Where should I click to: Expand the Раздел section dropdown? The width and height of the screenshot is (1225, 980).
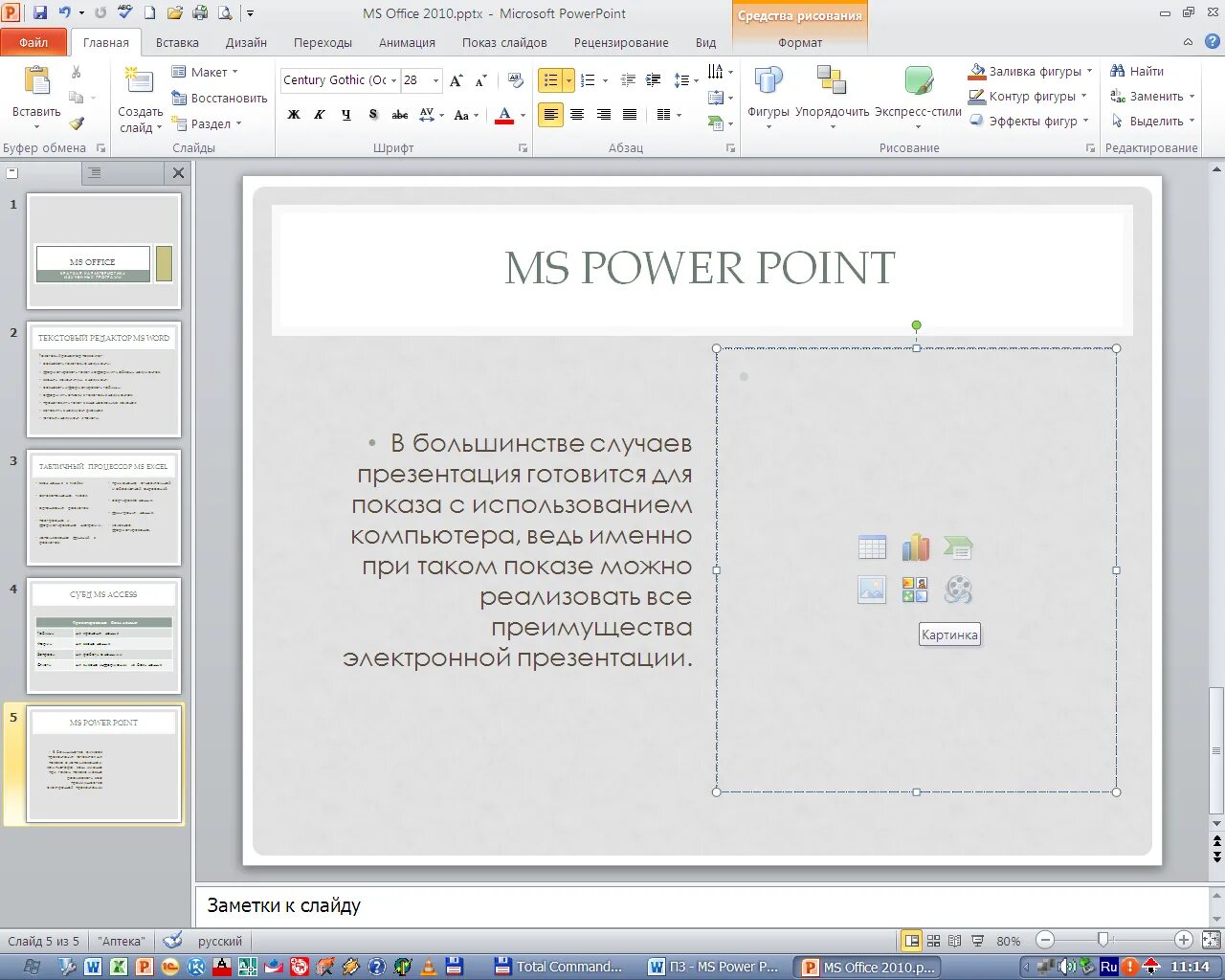pos(207,123)
